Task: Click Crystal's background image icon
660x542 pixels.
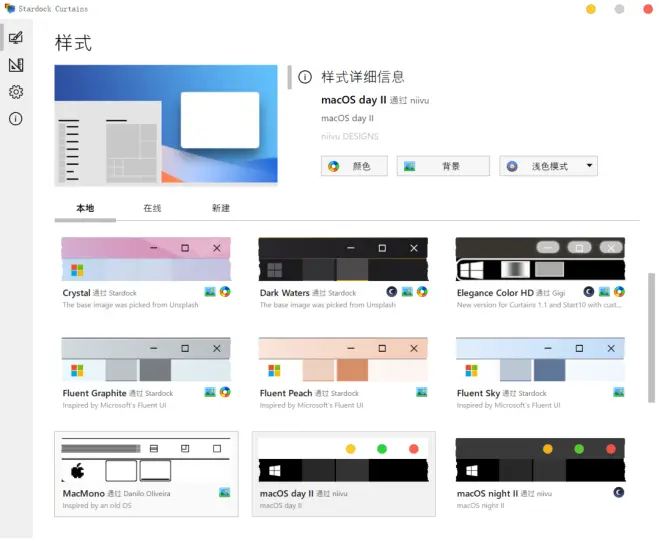Action: 210,292
